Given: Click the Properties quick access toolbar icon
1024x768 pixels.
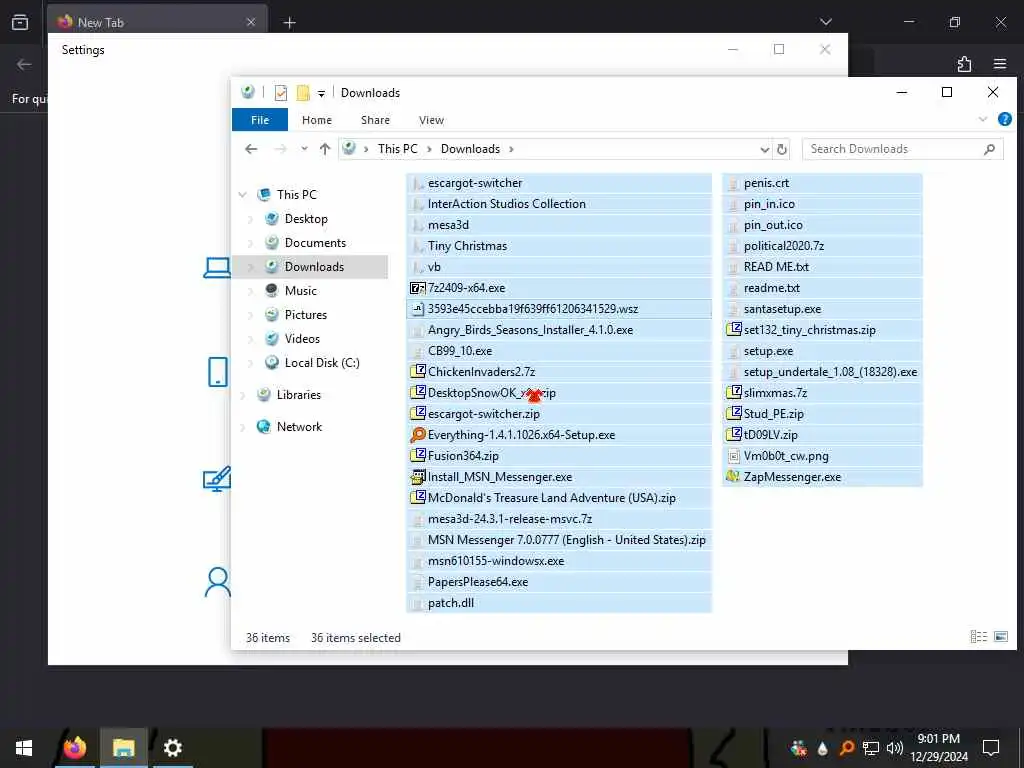Looking at the screenshot, I should tap(281, 93).
